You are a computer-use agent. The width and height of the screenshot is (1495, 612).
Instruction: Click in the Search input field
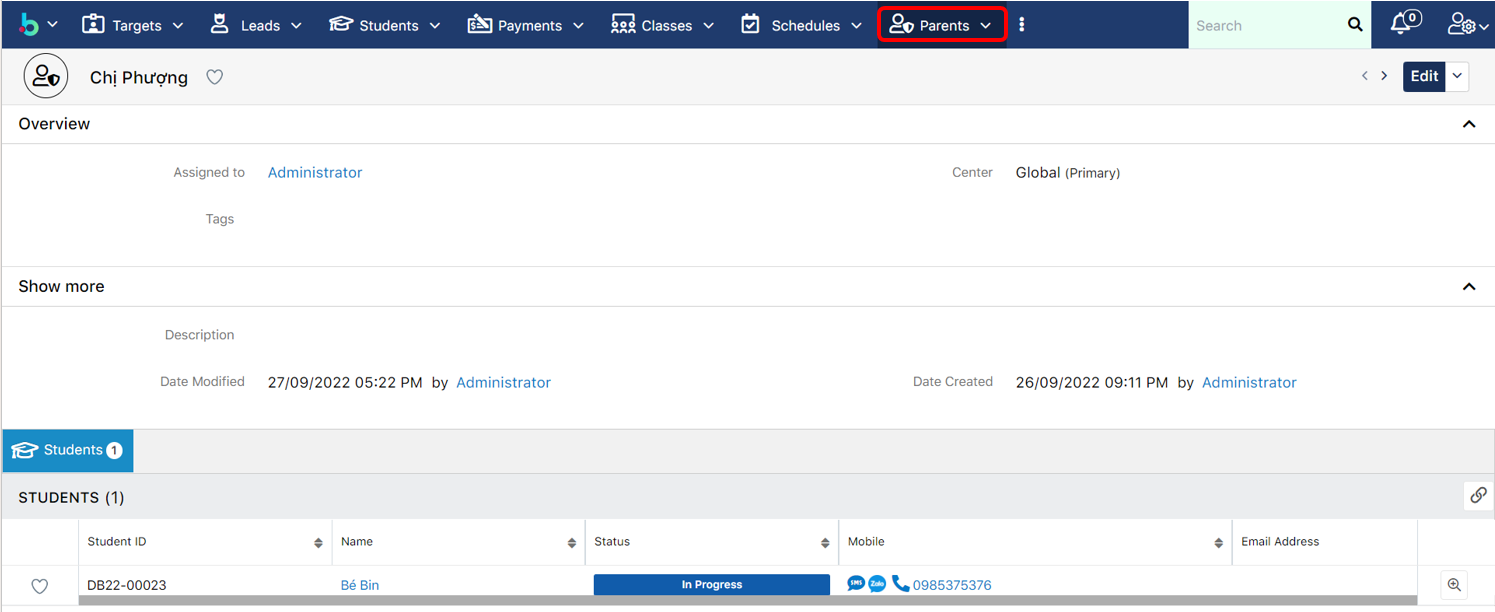point(1265,25)
